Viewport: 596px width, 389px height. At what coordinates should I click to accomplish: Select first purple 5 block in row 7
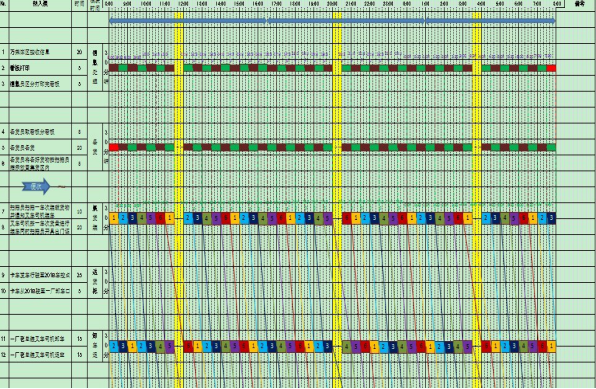click(151, 218)
